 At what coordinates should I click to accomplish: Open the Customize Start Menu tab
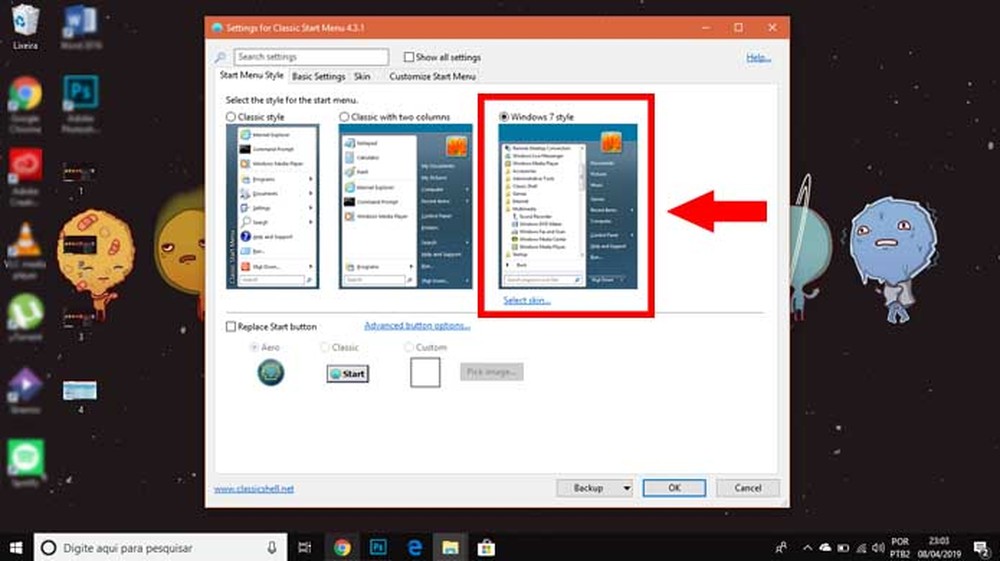pyautogui.click(x=432, y=76)
